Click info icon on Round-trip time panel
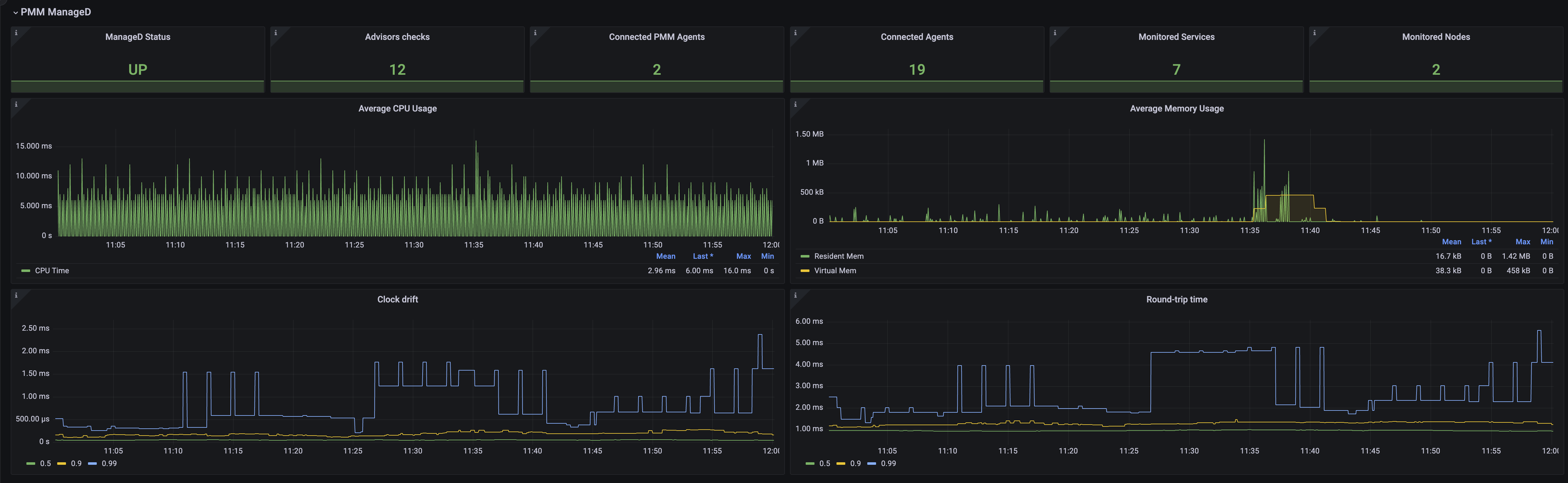 (795, 296)
